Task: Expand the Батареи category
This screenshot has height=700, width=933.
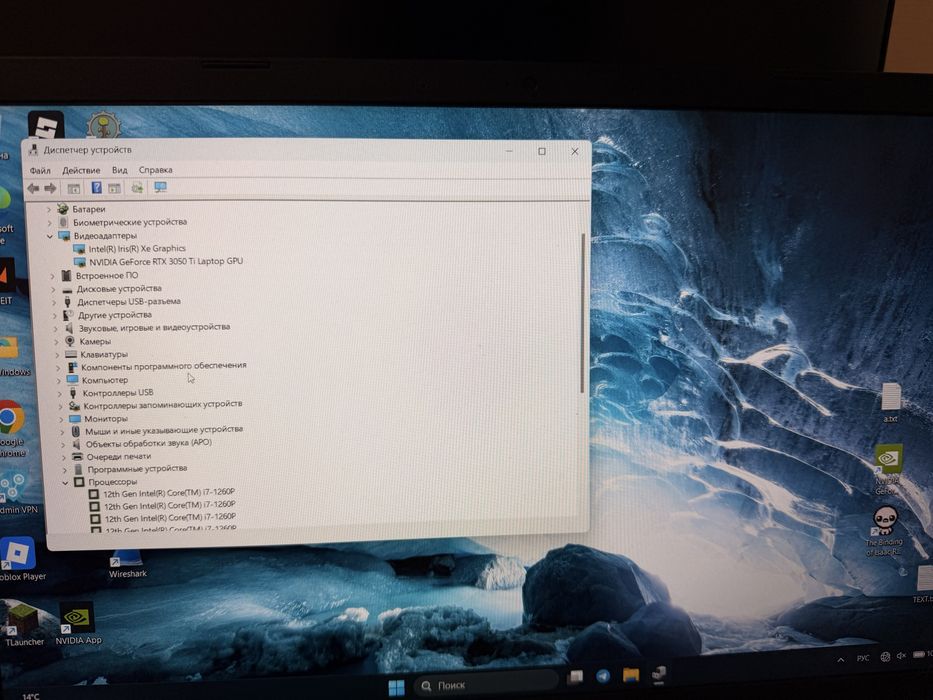Action: click(x=49, y=209)
